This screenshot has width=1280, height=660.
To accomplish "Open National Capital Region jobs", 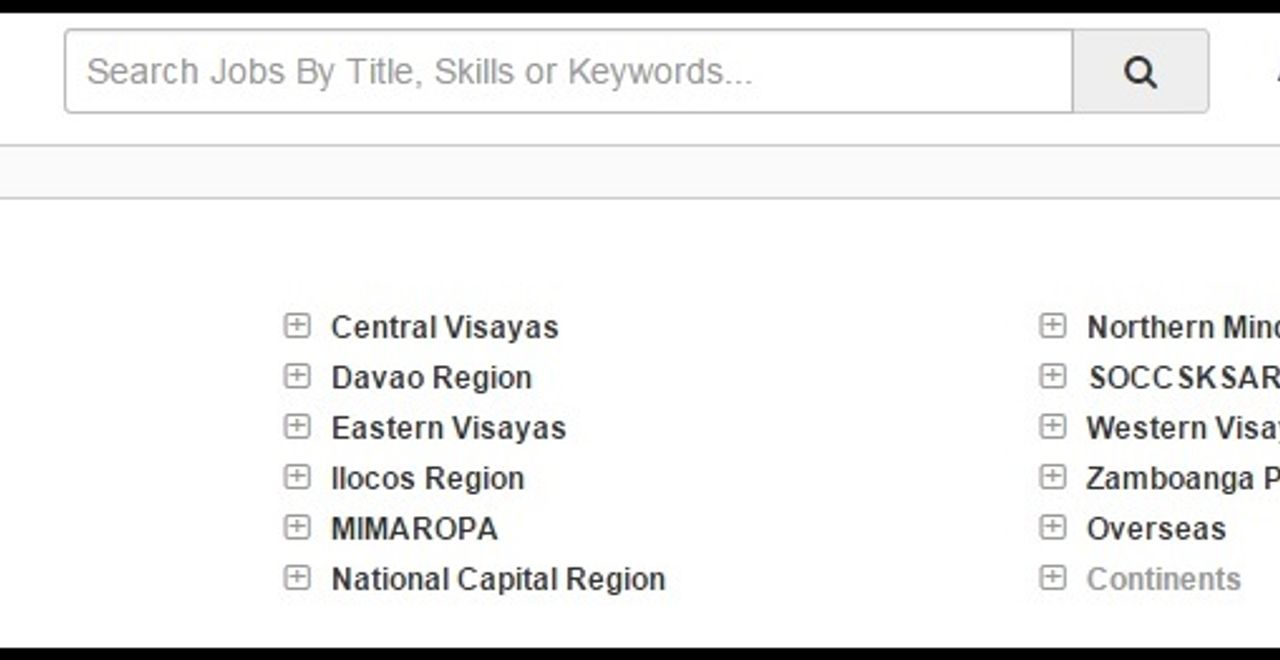I will (498, 579).
